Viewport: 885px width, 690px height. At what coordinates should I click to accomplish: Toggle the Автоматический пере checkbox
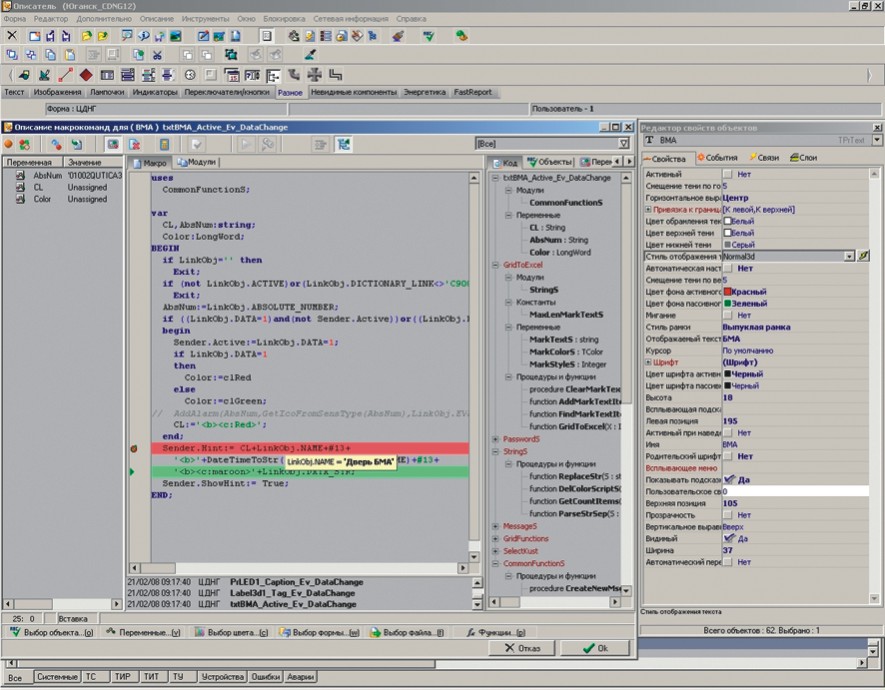click(x=728, y=562)
